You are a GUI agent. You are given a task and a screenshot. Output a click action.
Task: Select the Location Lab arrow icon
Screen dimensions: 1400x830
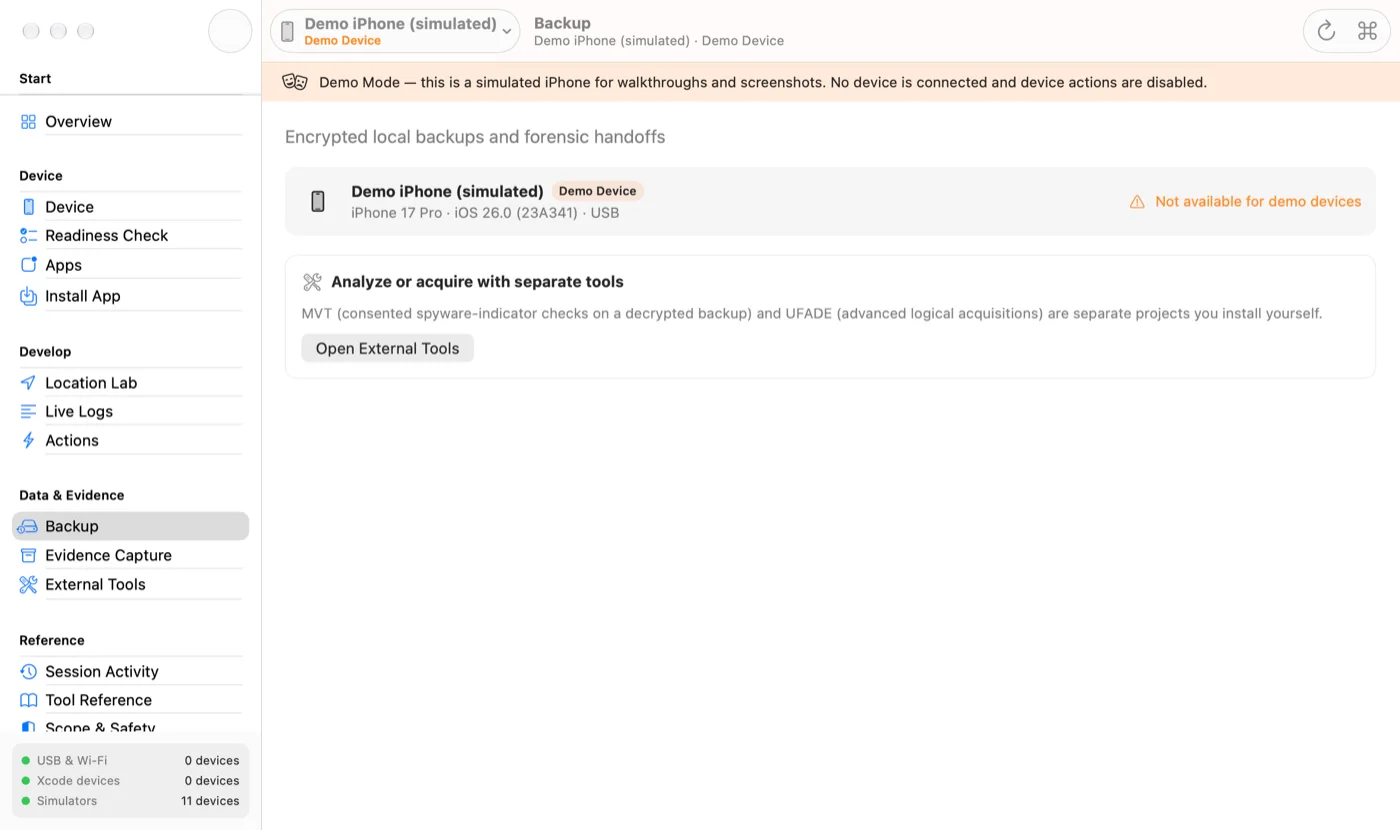point(28,383)
